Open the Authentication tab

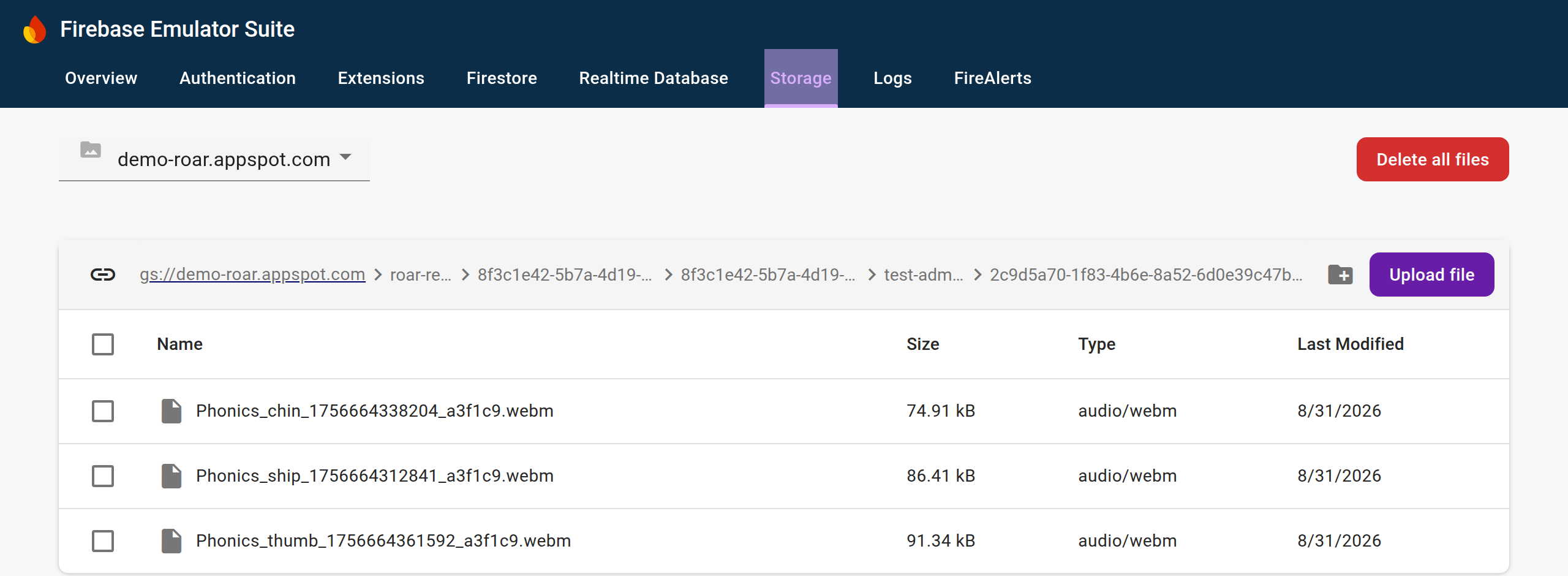point(238,78)
